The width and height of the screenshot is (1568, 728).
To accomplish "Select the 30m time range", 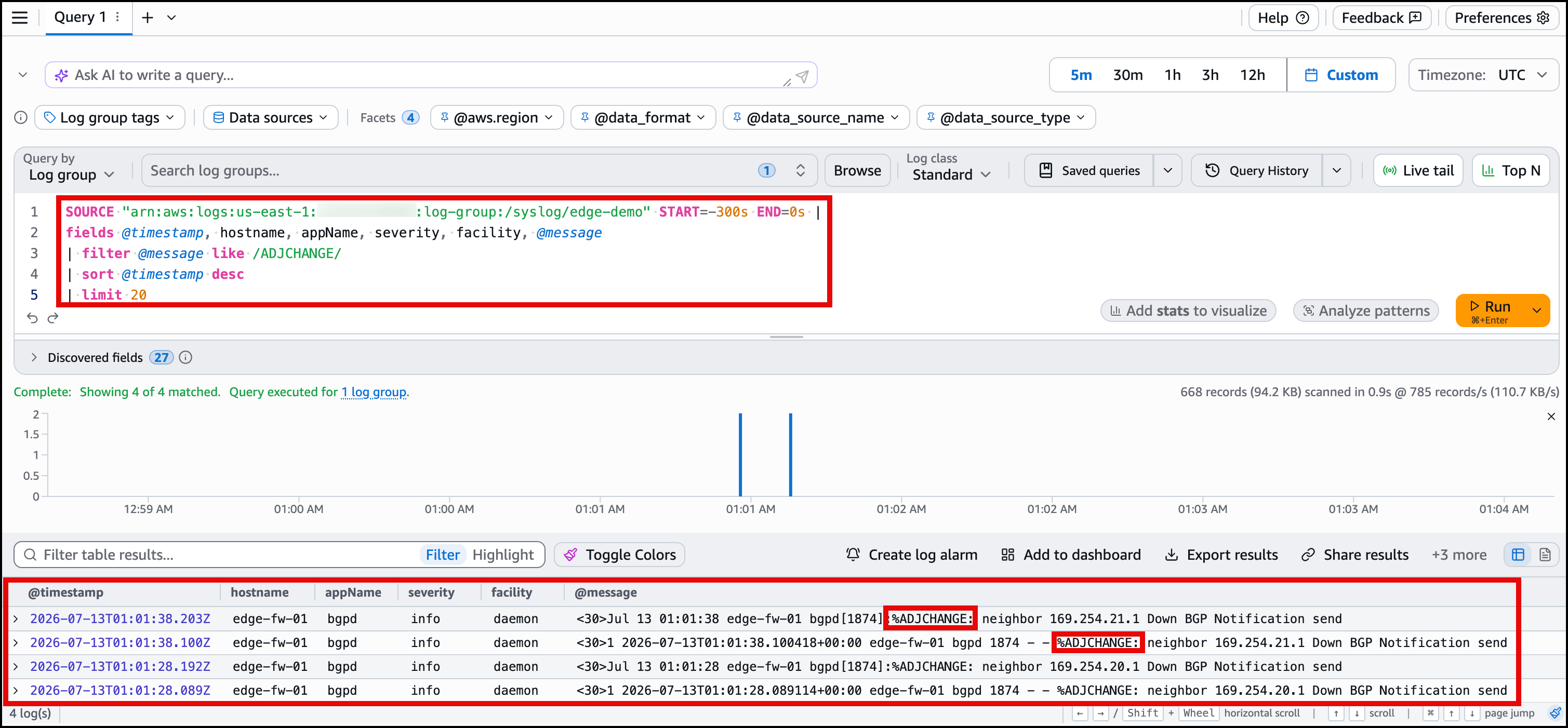I will [1128, 75].
